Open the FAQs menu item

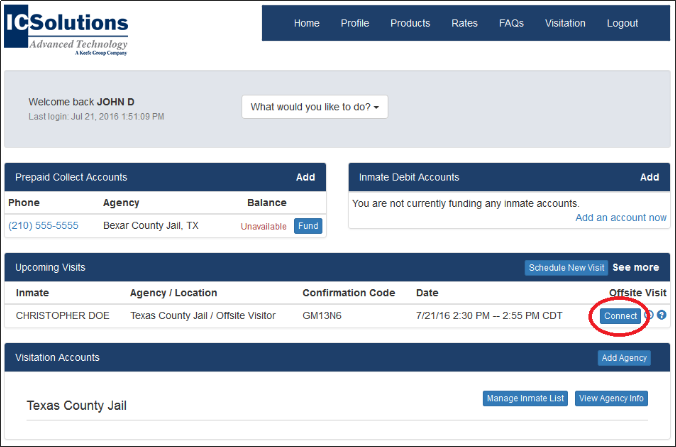[511, 23]
